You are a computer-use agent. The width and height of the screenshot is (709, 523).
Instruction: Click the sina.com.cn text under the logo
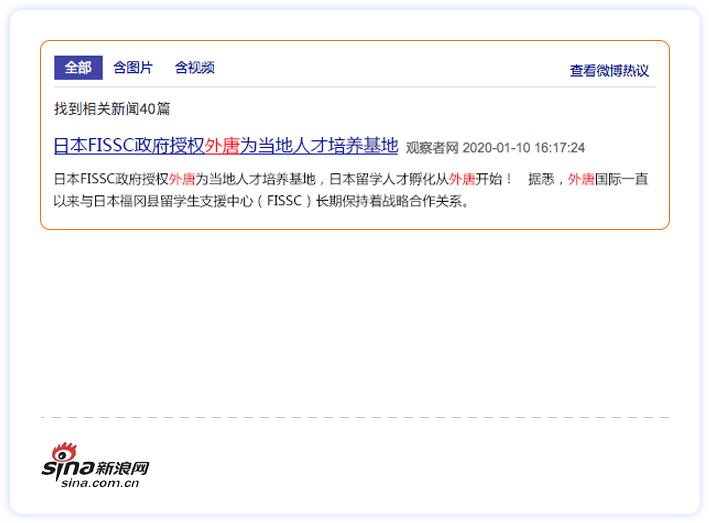point(98,485)
